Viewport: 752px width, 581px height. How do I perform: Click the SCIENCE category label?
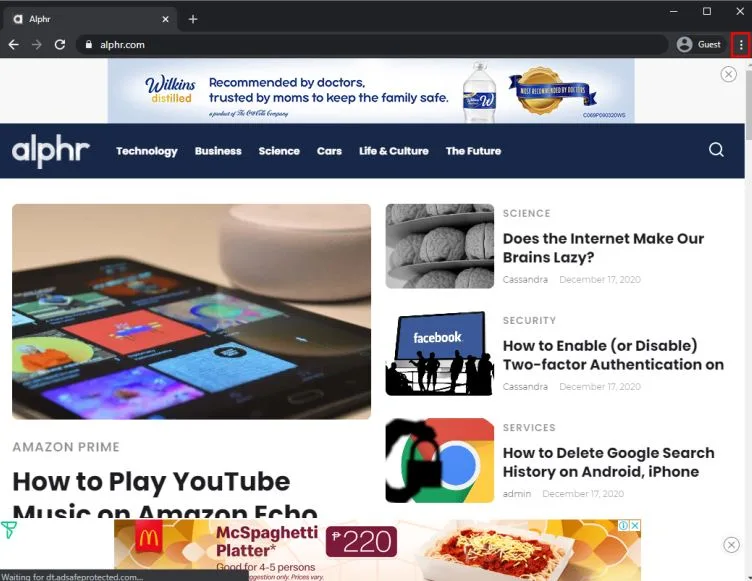click(527, 213)
